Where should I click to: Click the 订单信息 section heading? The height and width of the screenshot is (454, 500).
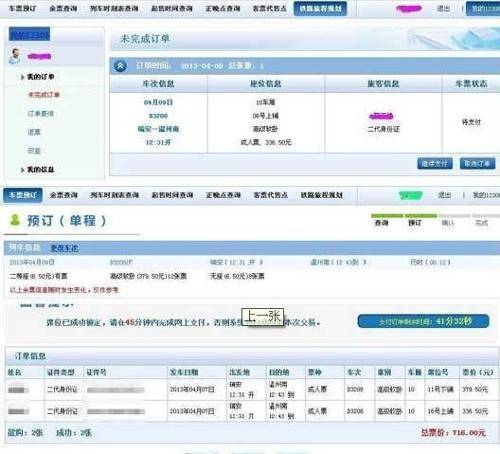(30, 356)
